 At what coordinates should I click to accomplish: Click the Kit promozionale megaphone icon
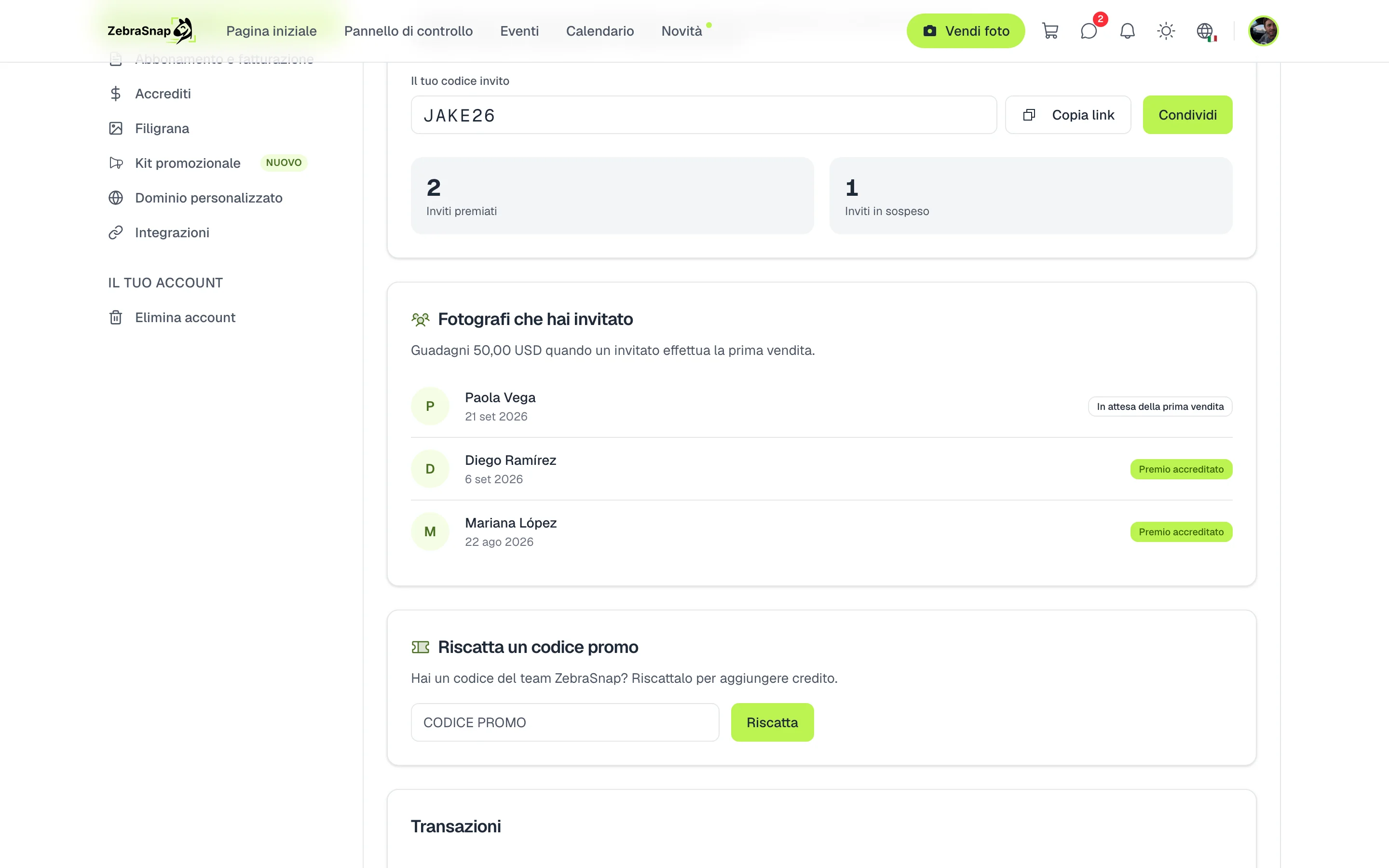pos(115,163)
